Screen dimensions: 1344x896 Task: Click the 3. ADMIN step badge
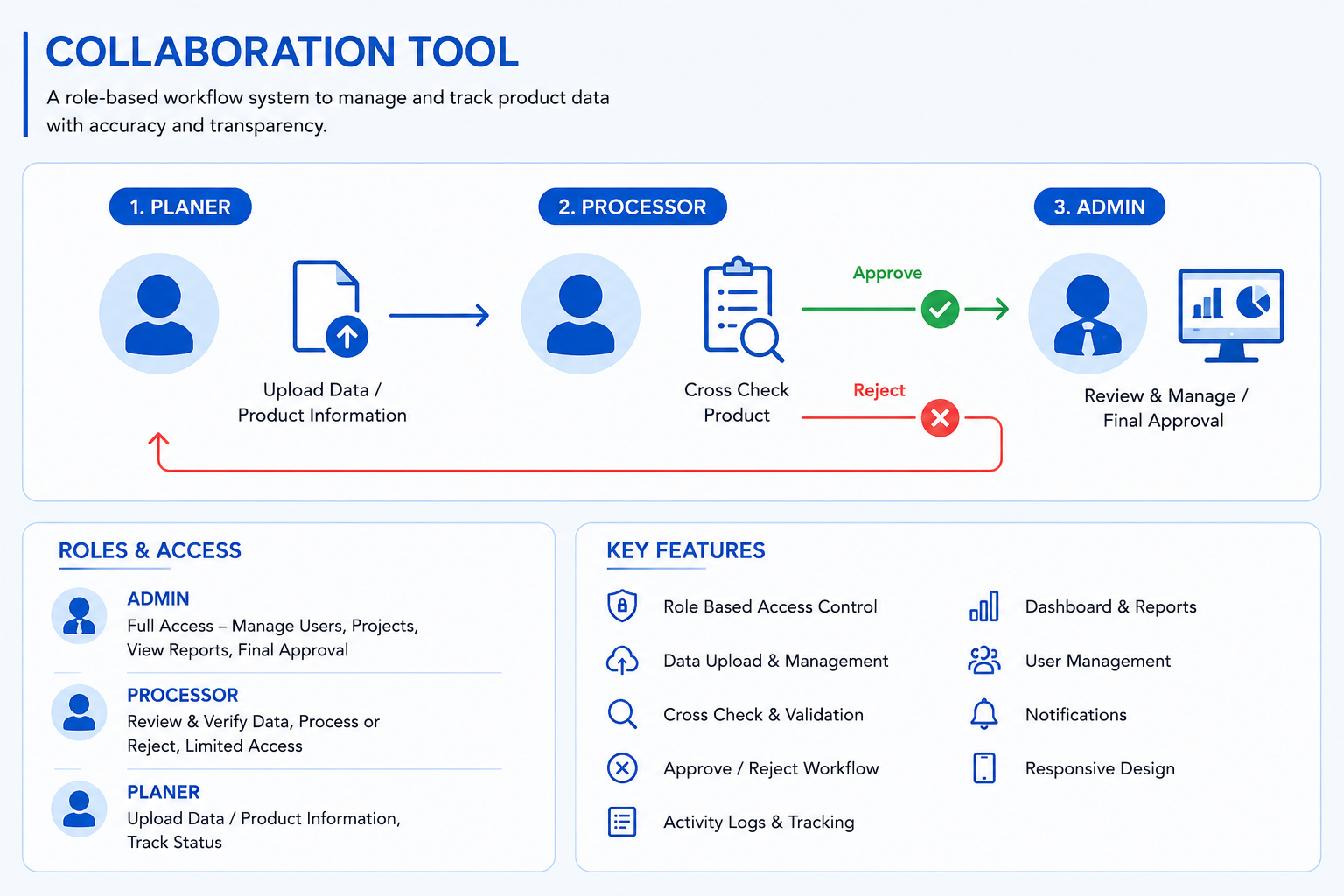[1100, 206]
